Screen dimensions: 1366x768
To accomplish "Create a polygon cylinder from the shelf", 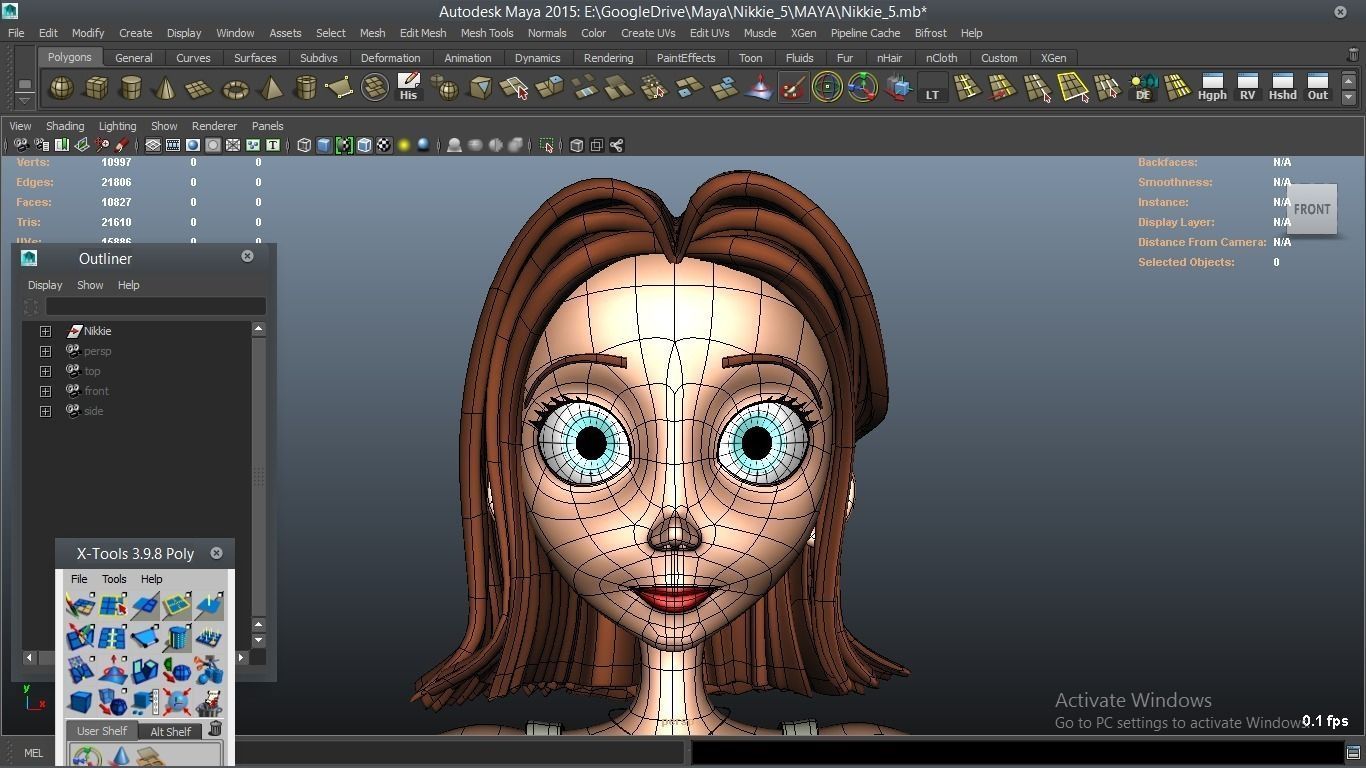I will 131,88.
